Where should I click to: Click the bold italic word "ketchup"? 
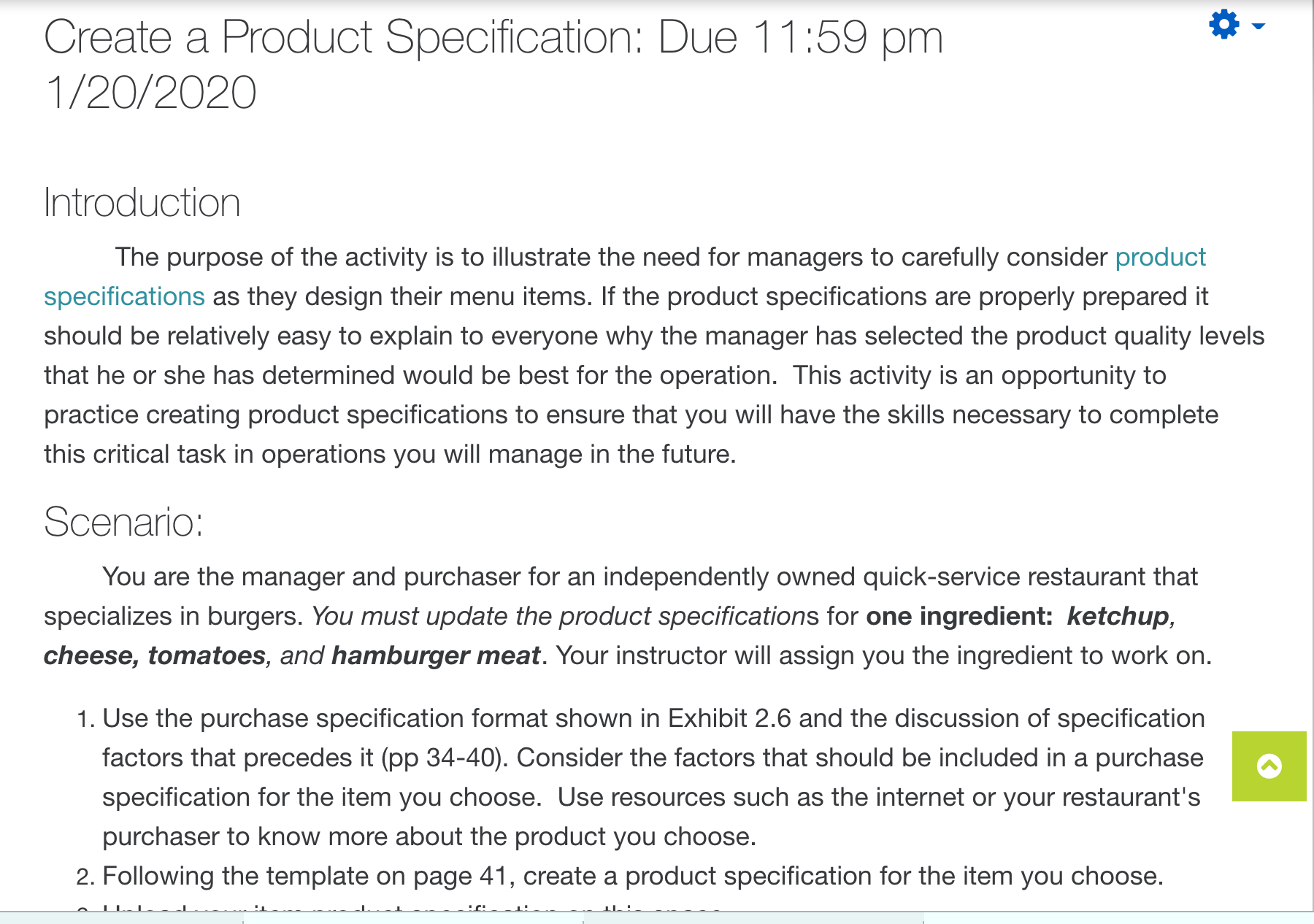tap(1118, 617)
